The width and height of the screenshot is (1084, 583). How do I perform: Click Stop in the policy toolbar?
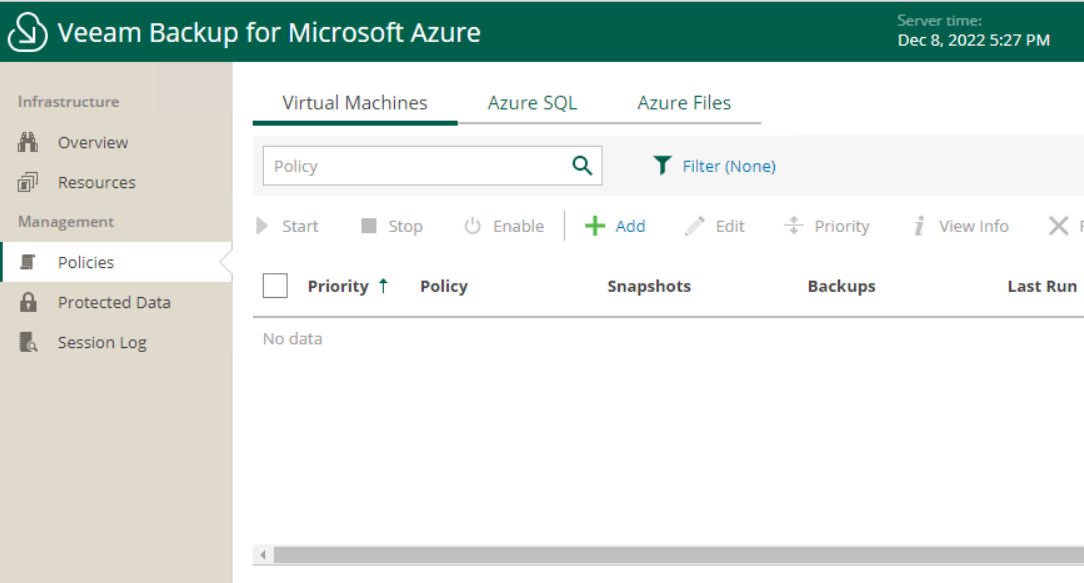(391, 226)
